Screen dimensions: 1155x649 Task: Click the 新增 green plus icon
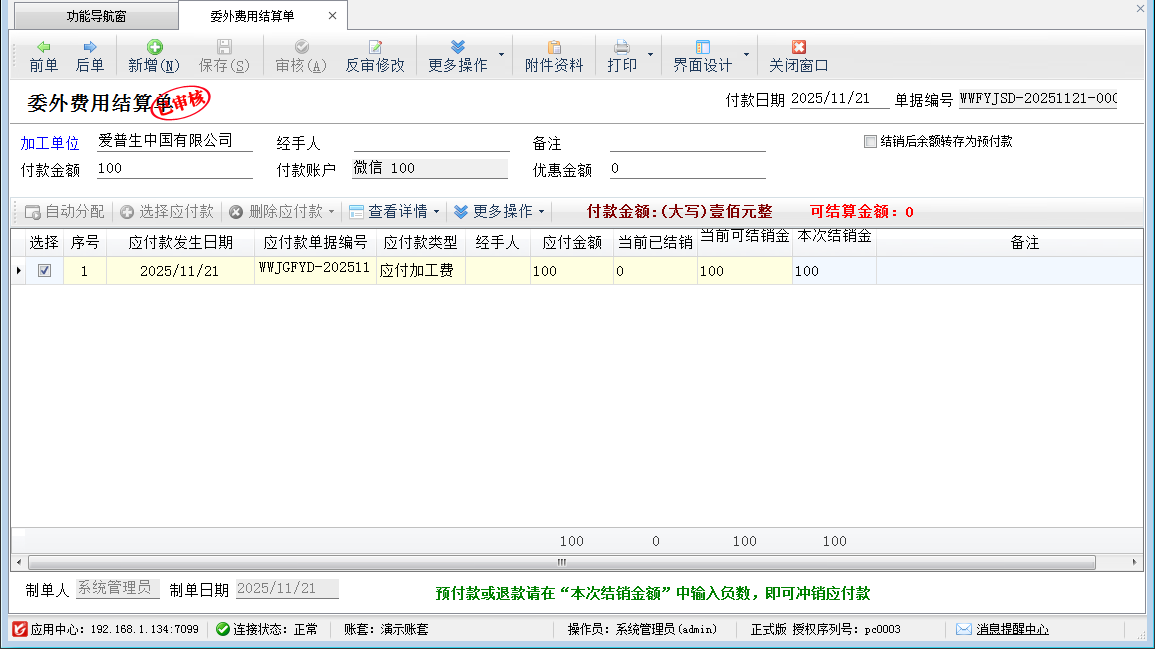coord(154,47)
